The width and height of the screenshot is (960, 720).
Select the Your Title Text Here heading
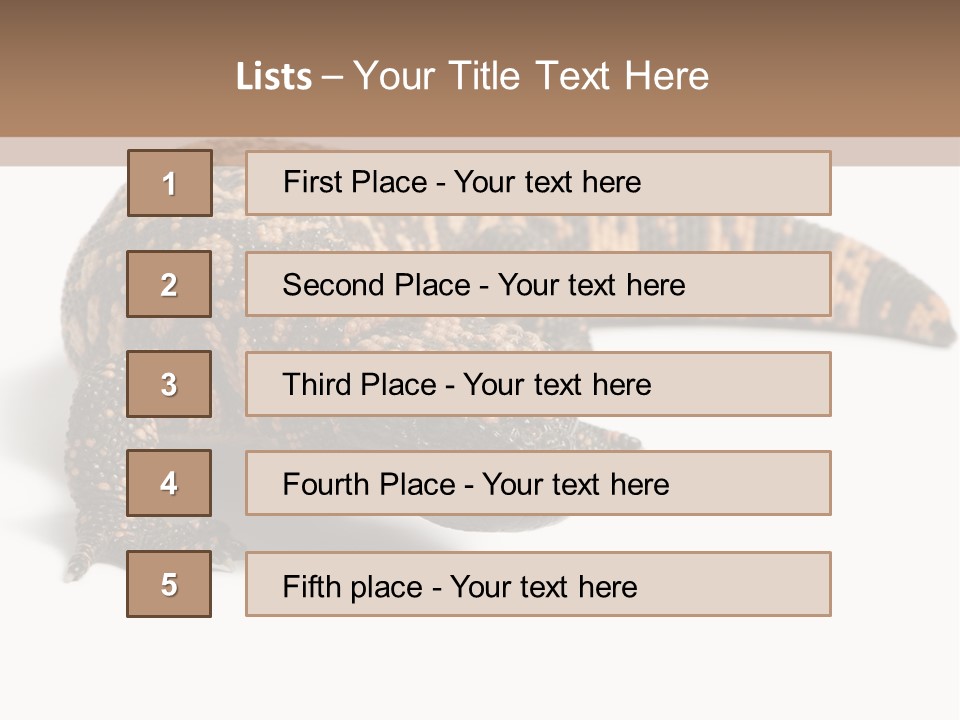(531, 76)
